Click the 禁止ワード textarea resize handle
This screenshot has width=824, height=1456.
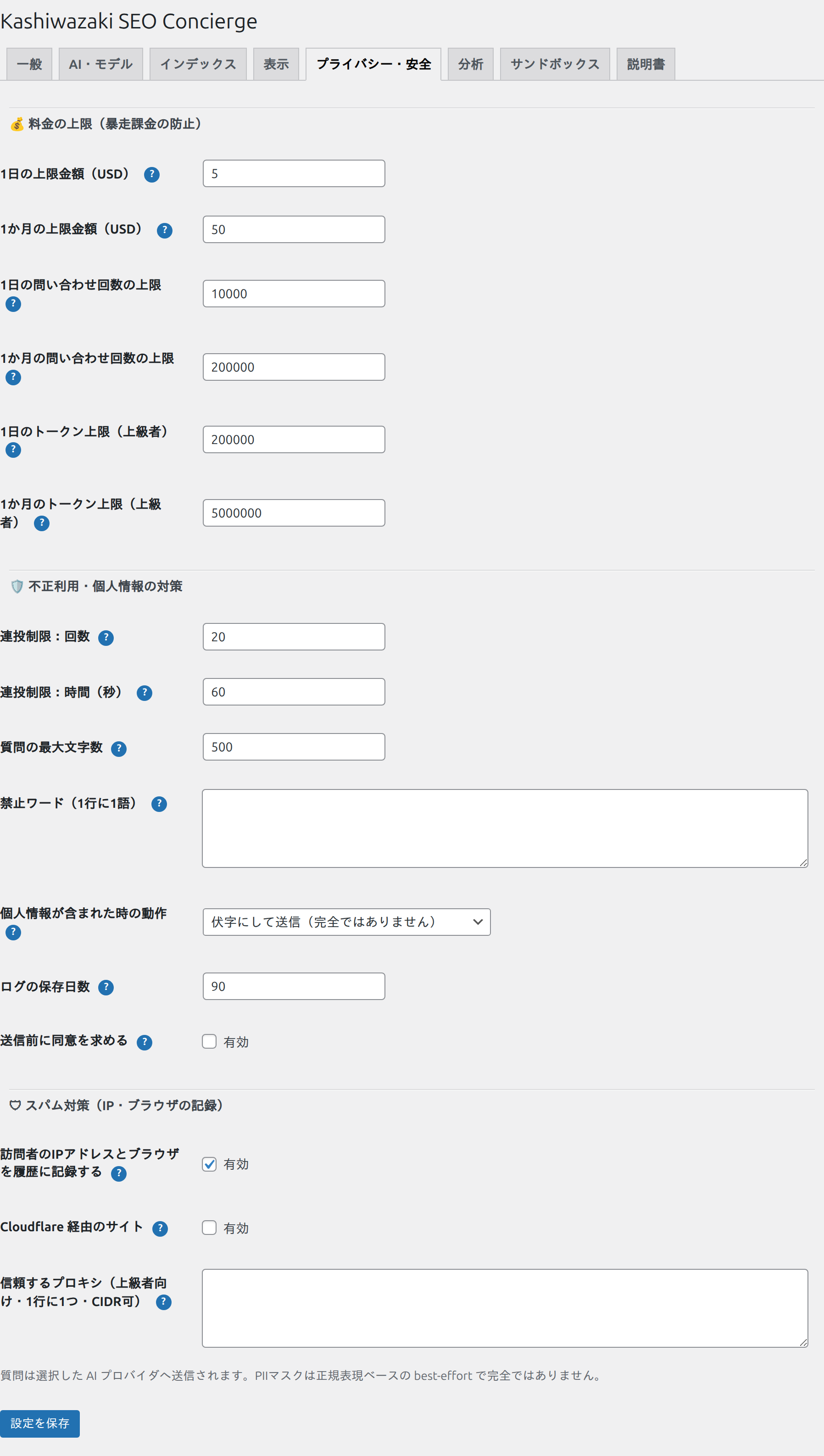803,862
